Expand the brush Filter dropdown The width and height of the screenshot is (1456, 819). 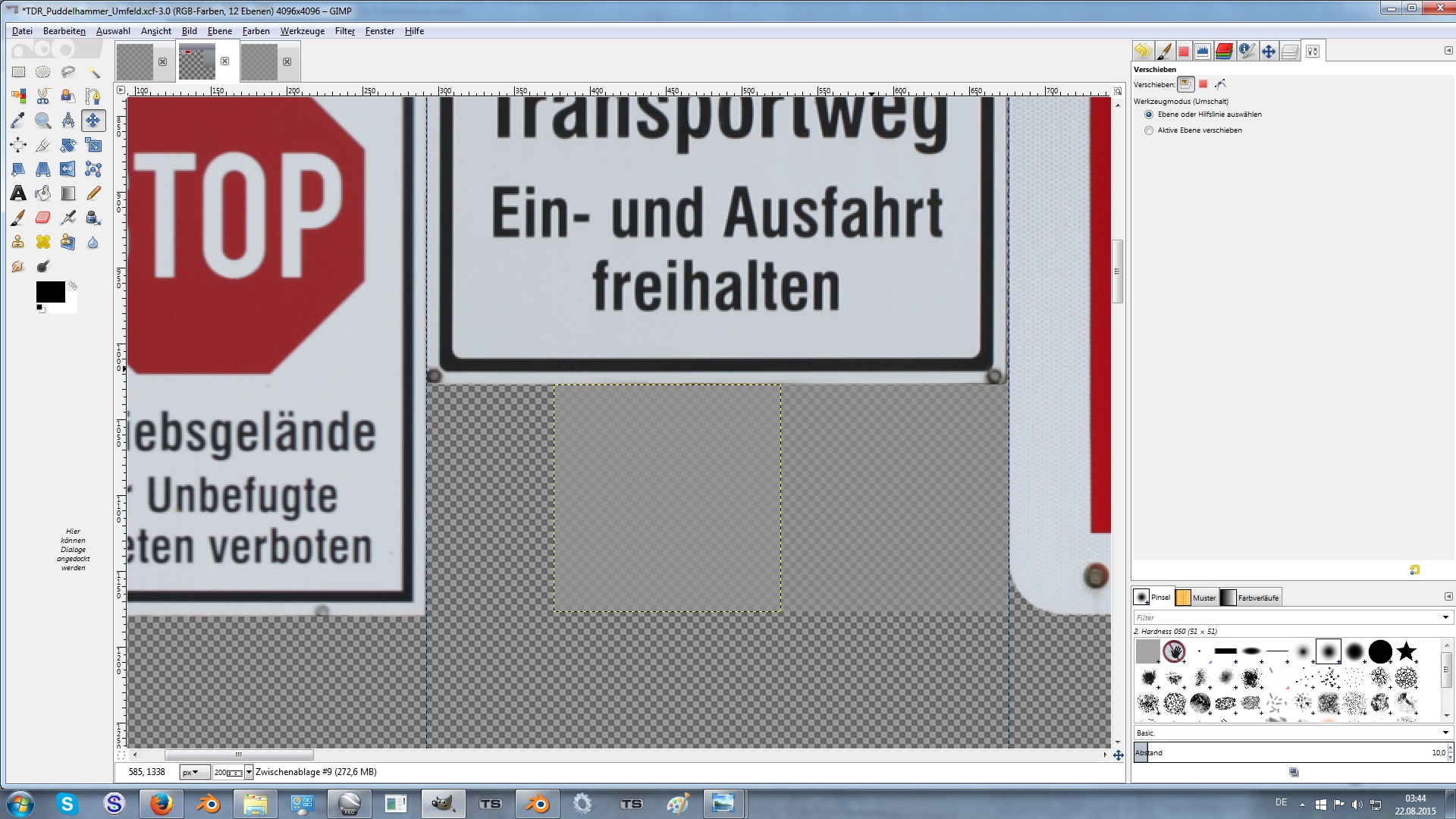pos(1445,617)
